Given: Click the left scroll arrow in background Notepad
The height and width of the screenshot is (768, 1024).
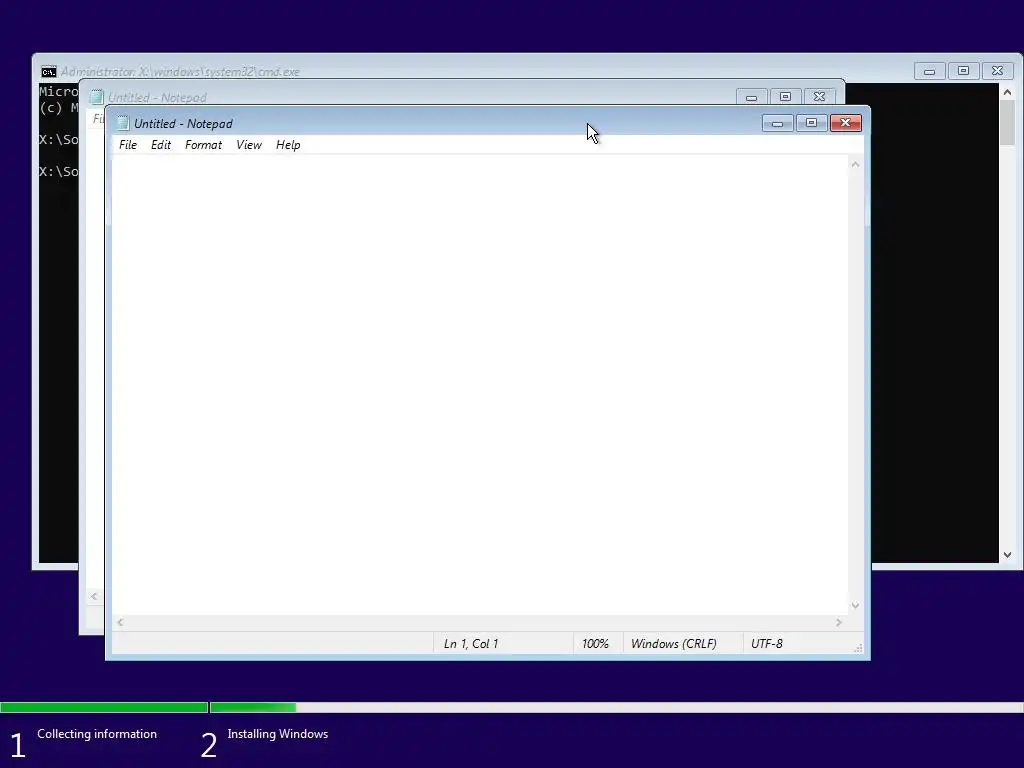Looking at the screenshot, I should coord(94,596).
